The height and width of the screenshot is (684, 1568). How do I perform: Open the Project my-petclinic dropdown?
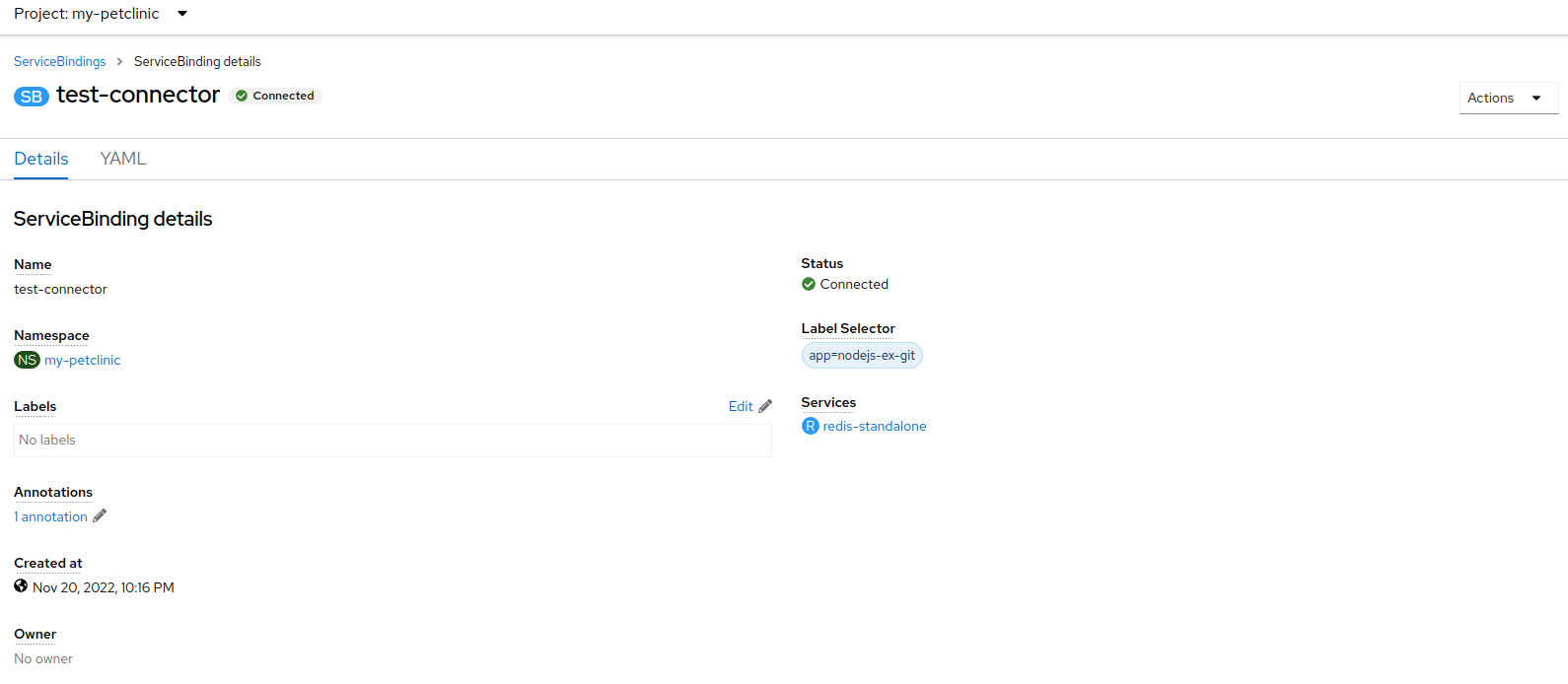click(101, 14)
